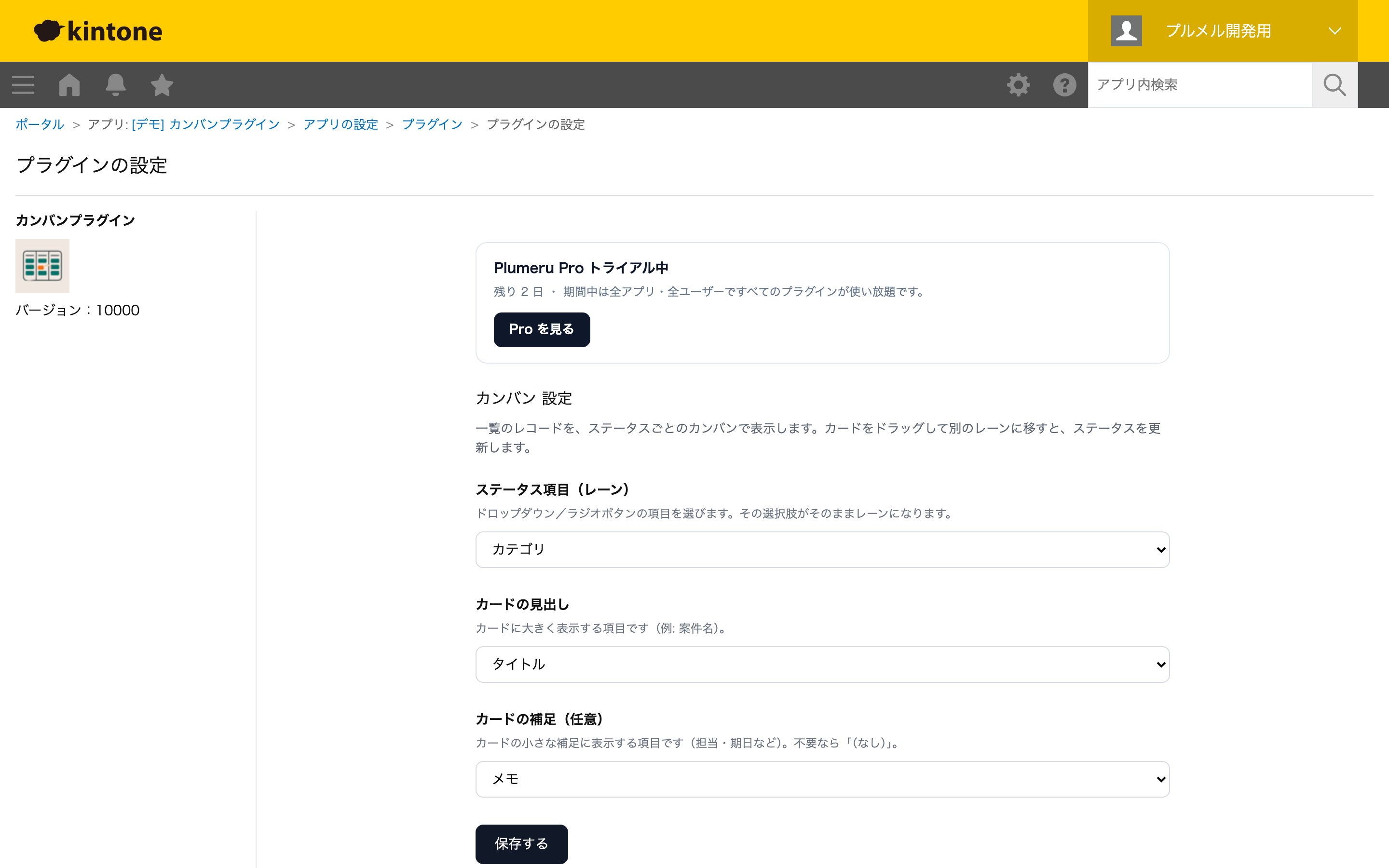Open the favorites star icon

[x=162, y=85]
